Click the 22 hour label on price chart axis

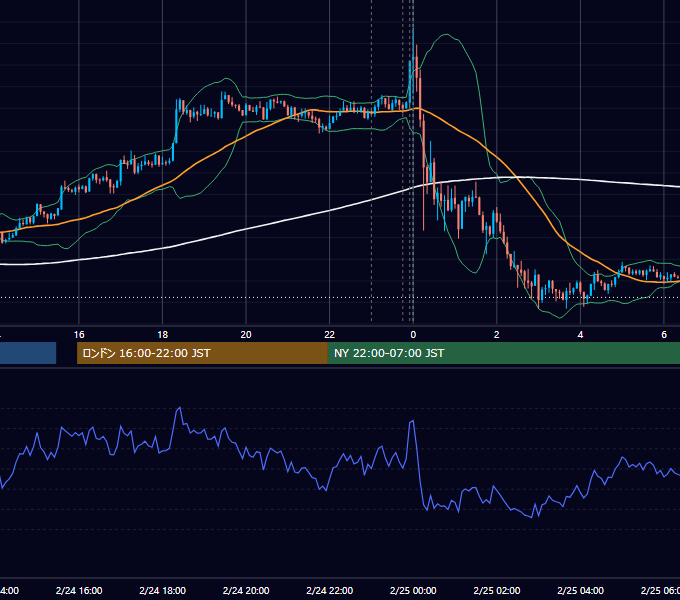[x=330, y=335]
